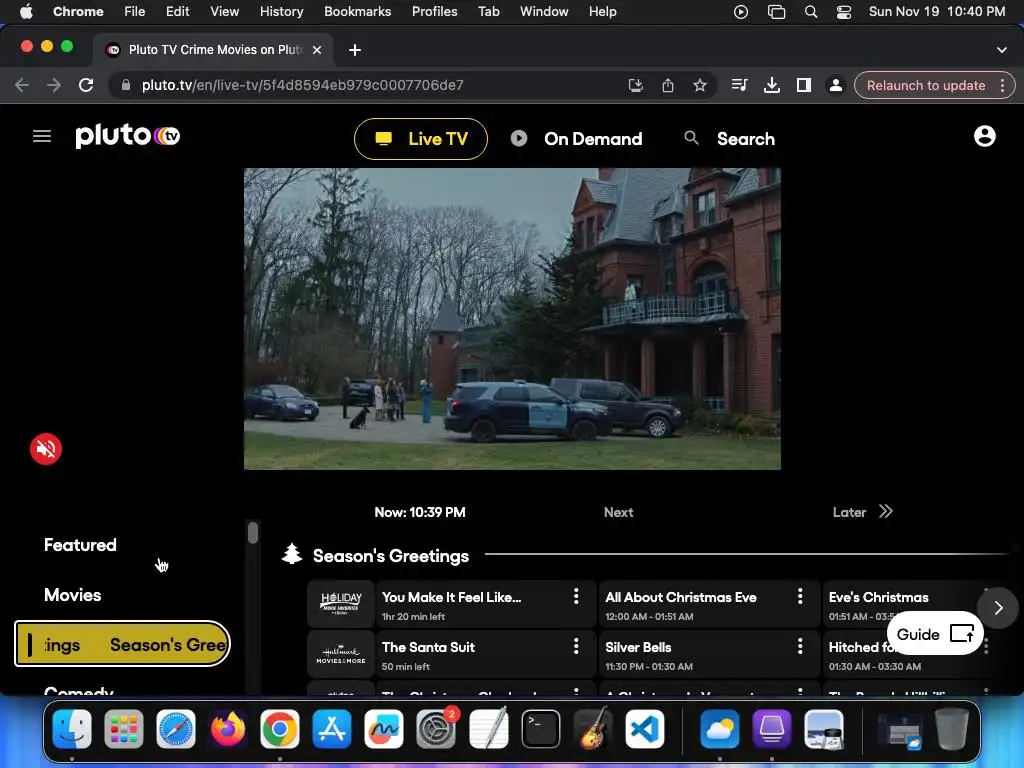Reload the Pluto TV page

point(86,85)
